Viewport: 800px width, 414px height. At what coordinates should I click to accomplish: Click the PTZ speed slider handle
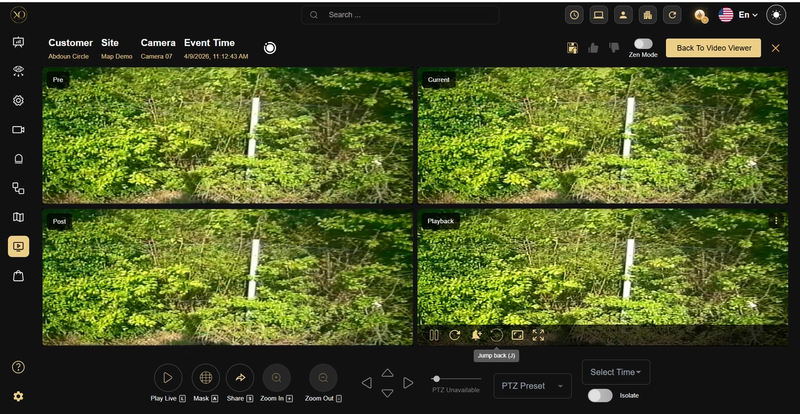click(436, 379)
